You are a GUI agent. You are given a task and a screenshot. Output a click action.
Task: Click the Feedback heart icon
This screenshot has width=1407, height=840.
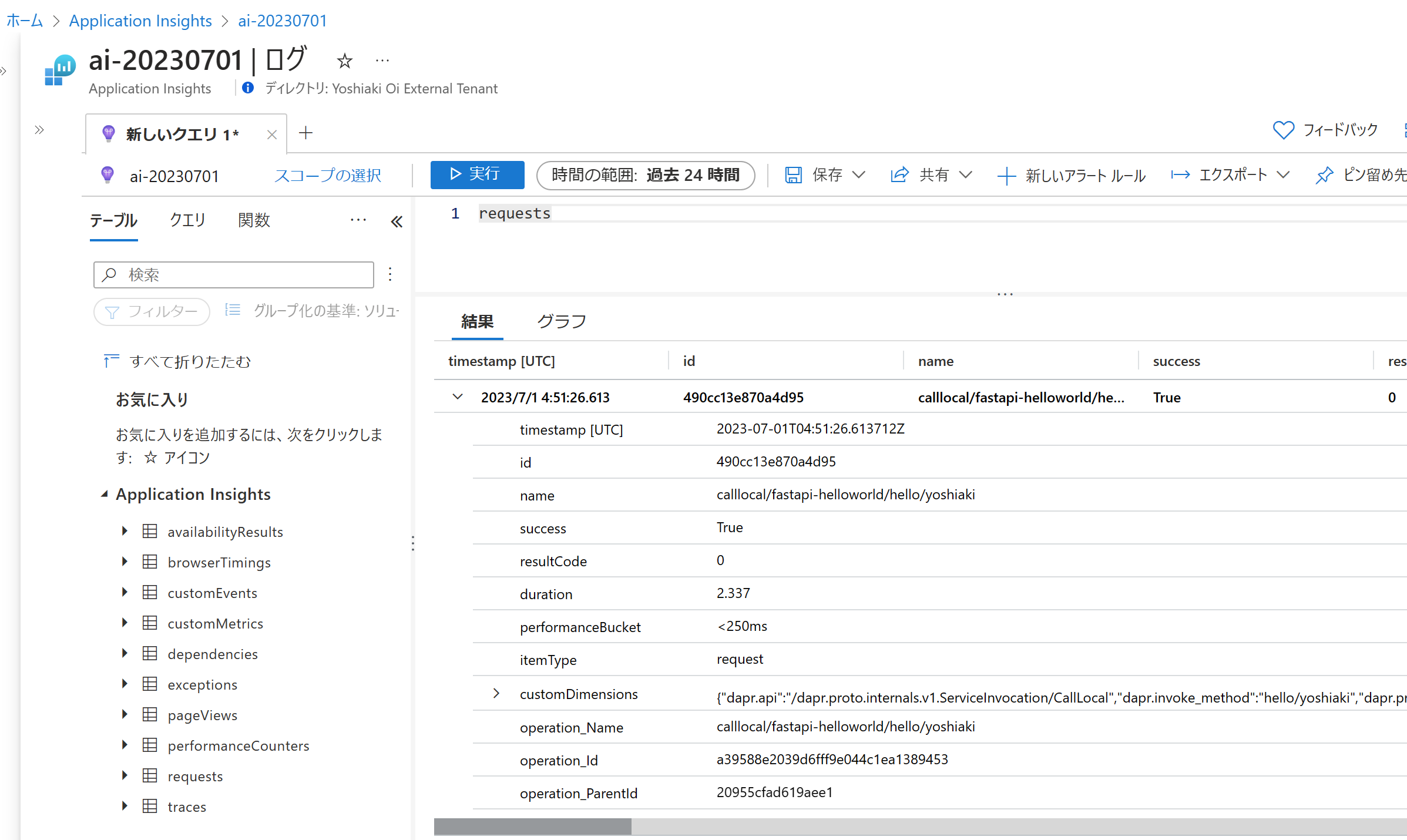click(x=1283, y=130)
